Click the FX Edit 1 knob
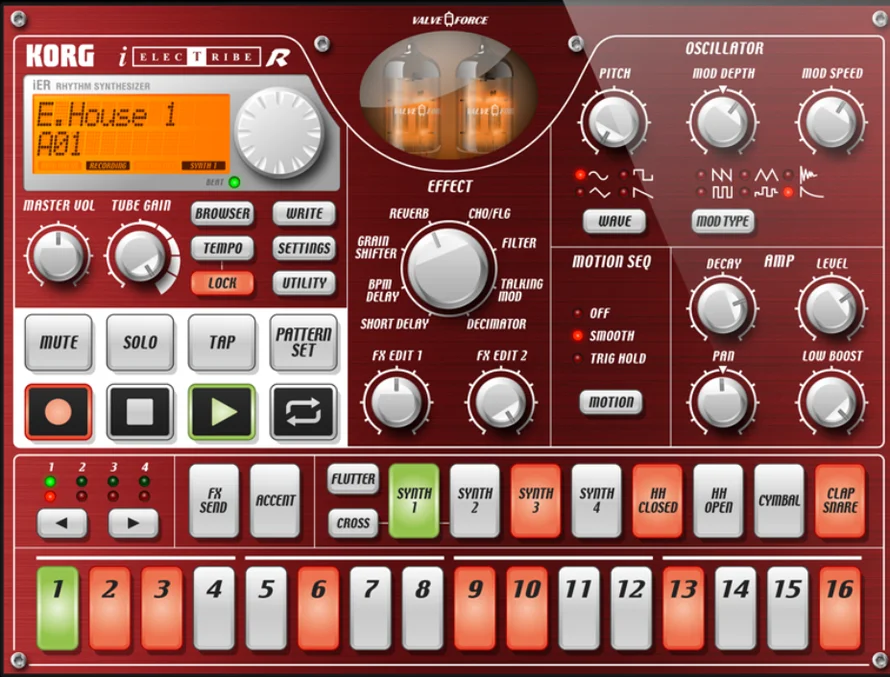The height and width of the screenshot is (677, 890). coord(396,402)
